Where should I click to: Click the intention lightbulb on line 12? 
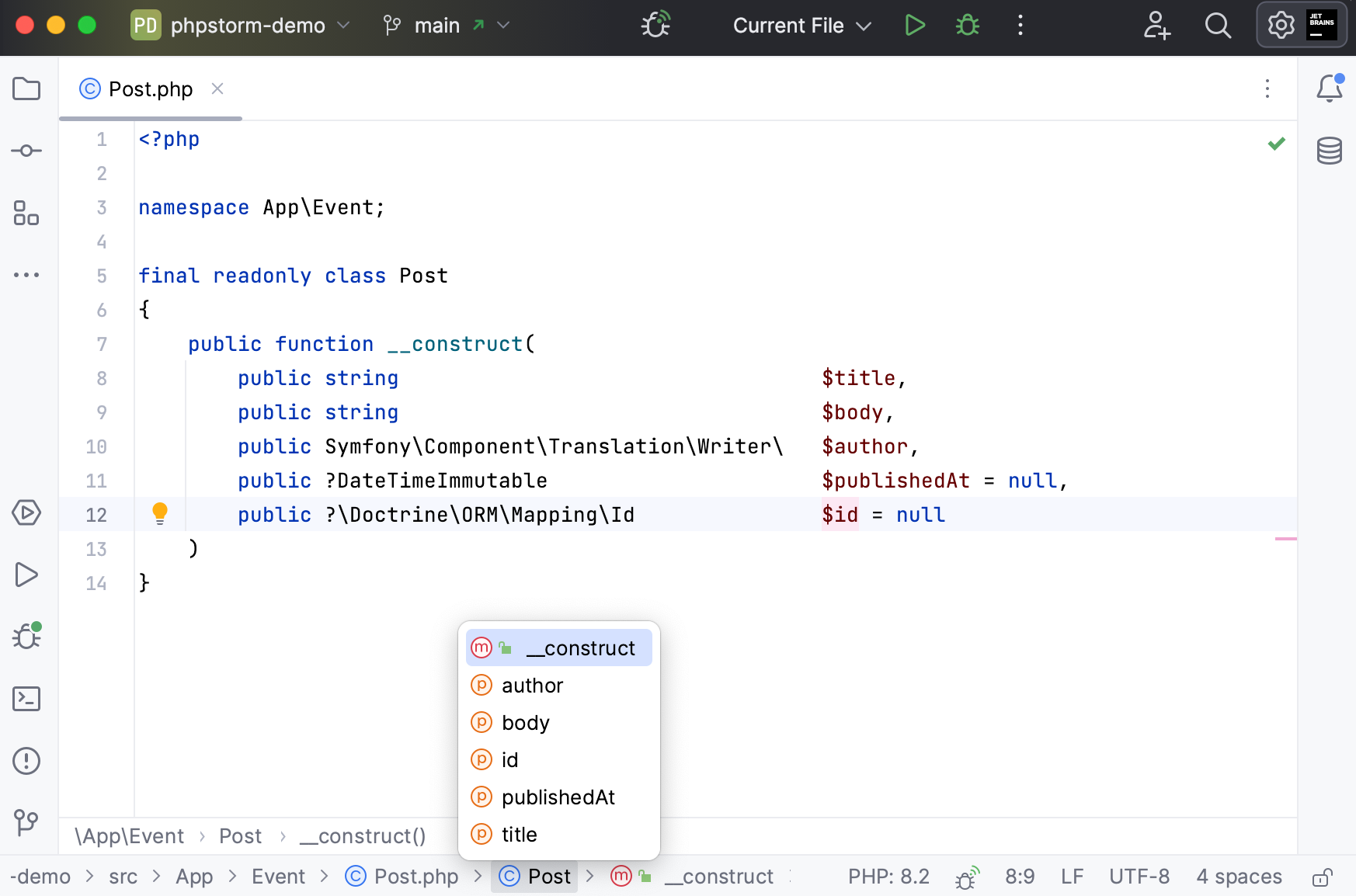coord(160,513)
